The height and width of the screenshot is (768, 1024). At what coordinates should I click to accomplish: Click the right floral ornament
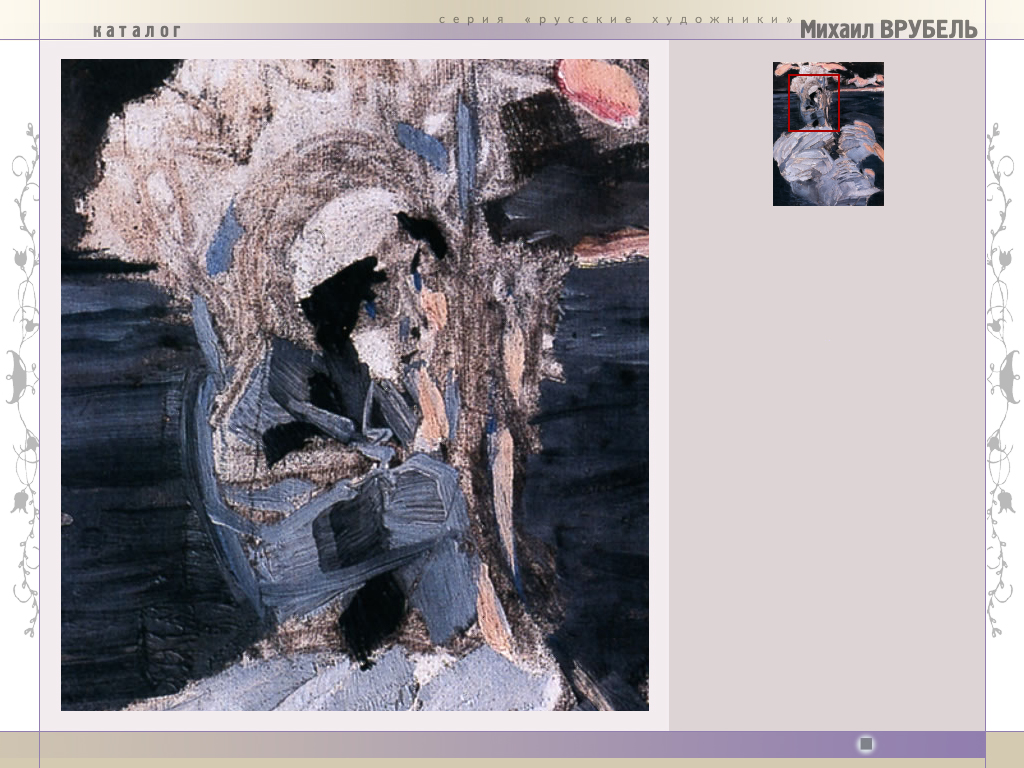coord(1003,380)
